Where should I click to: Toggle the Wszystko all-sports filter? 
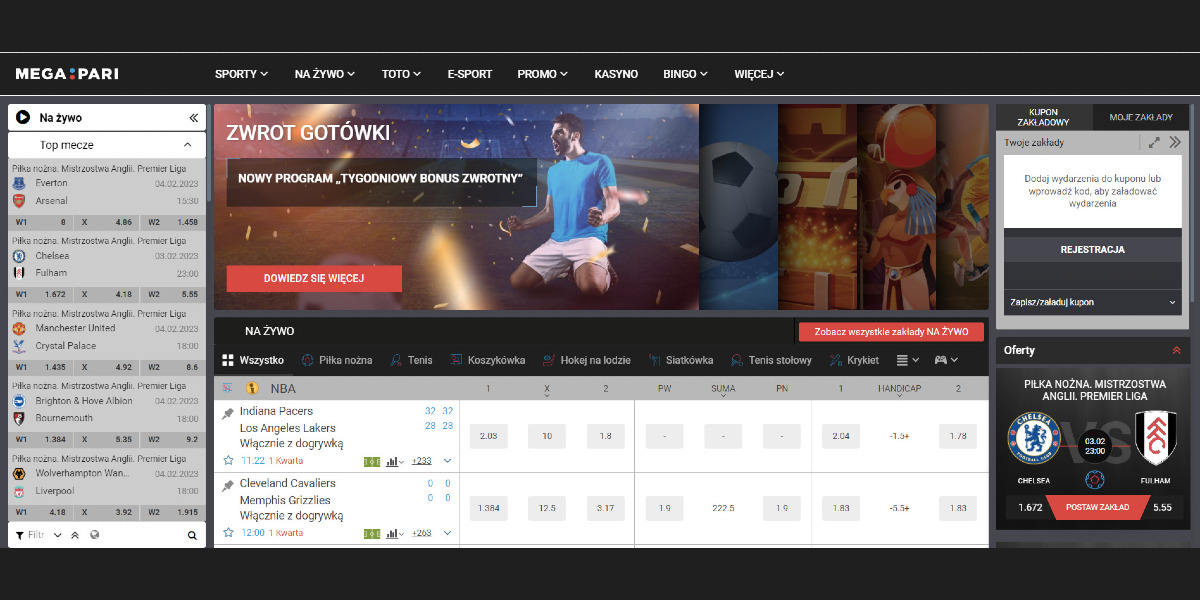tap(253, 360)
